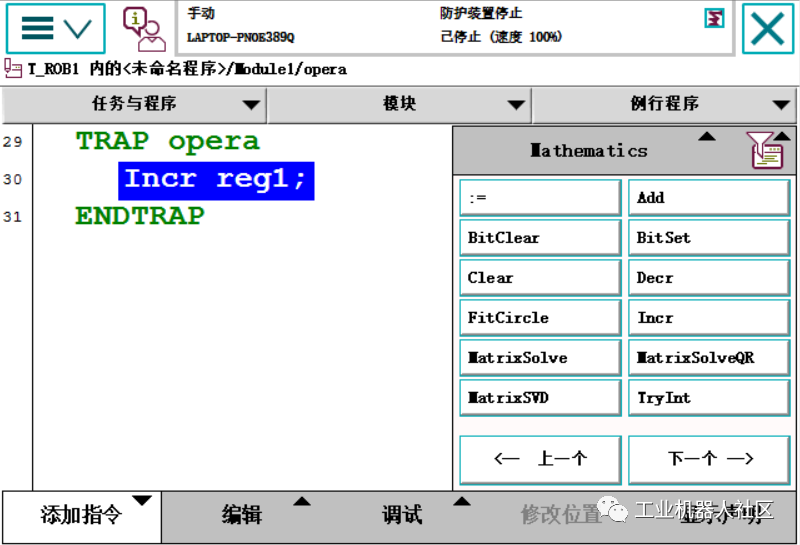Viewport: 800px width, 545px height.
Task: Open the 编辑 menu
Action: click(x=242, y=514)
